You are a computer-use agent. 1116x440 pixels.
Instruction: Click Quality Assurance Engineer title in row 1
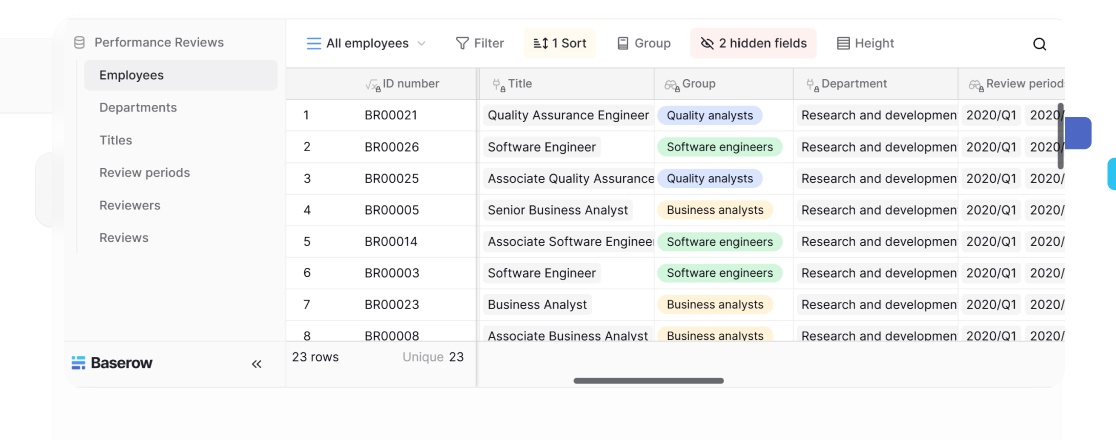pyautogui.click(x=568, y=115)
